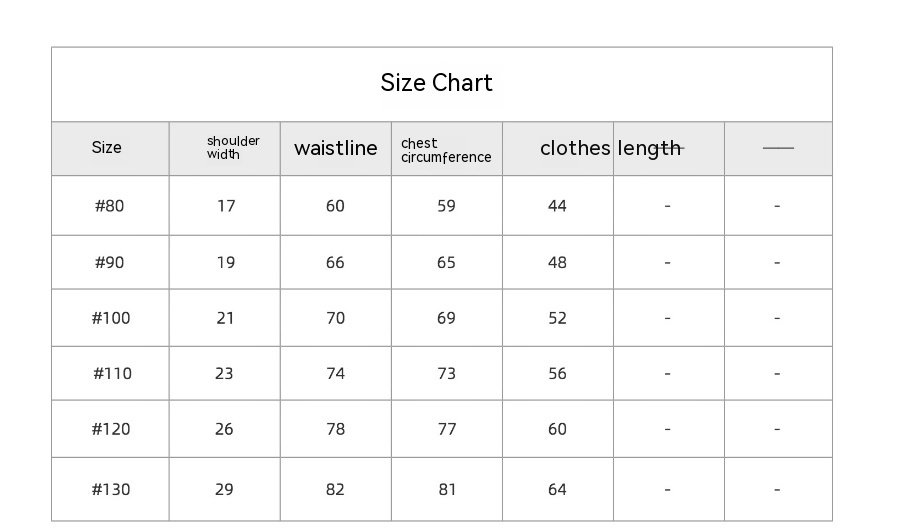This screenshot has width=922, height=530.
Task: Click the #100 size row label
Action: pyautogui.click(x=110, y=318)
